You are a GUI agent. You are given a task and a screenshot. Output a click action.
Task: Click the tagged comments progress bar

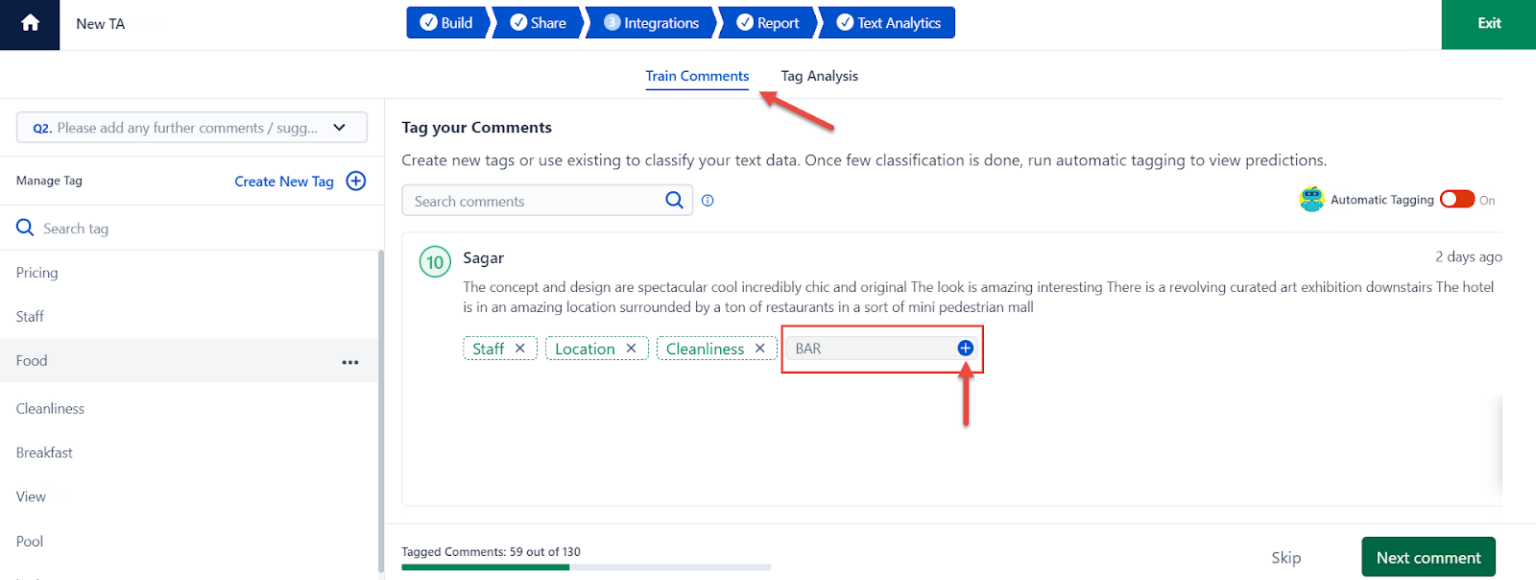point(586,567)
